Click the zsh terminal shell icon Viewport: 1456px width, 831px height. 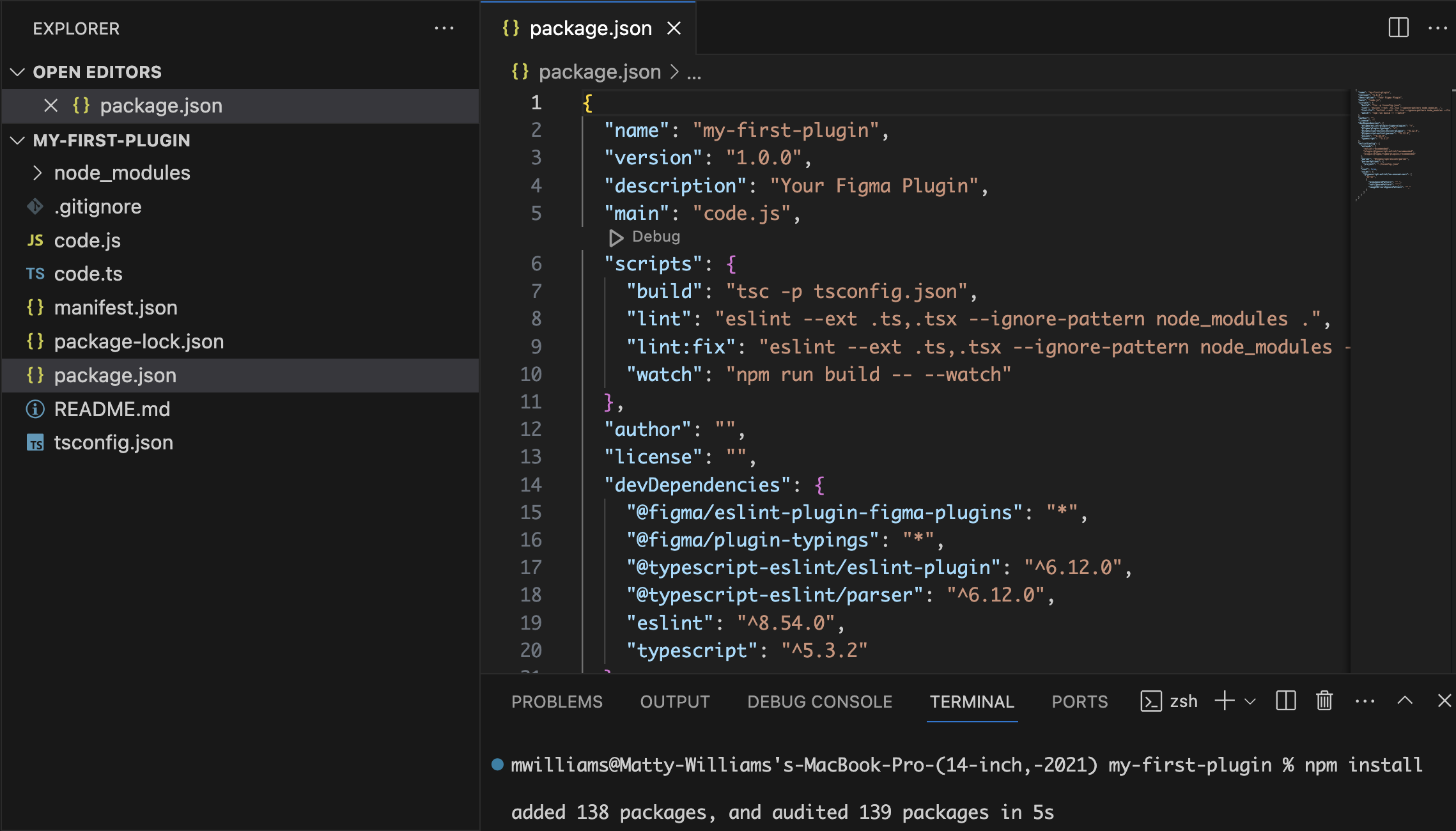pos(1150,701)
